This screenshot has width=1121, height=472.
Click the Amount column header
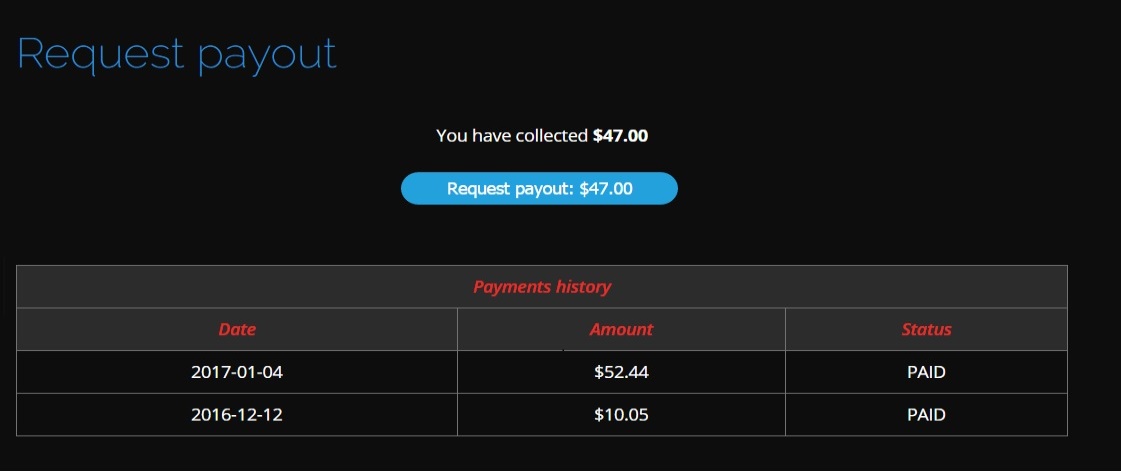621,329
